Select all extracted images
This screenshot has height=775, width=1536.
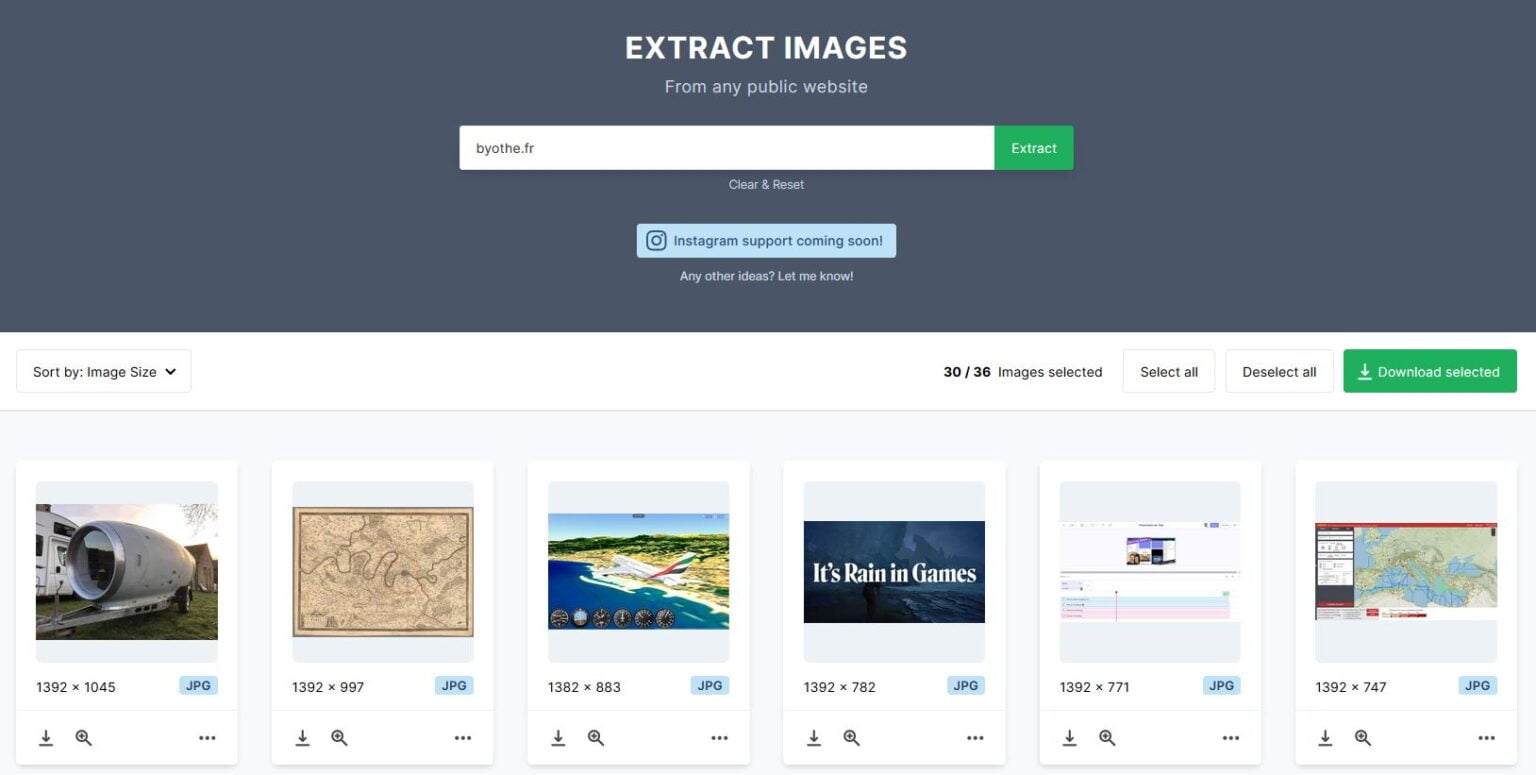click(1168, 371)
